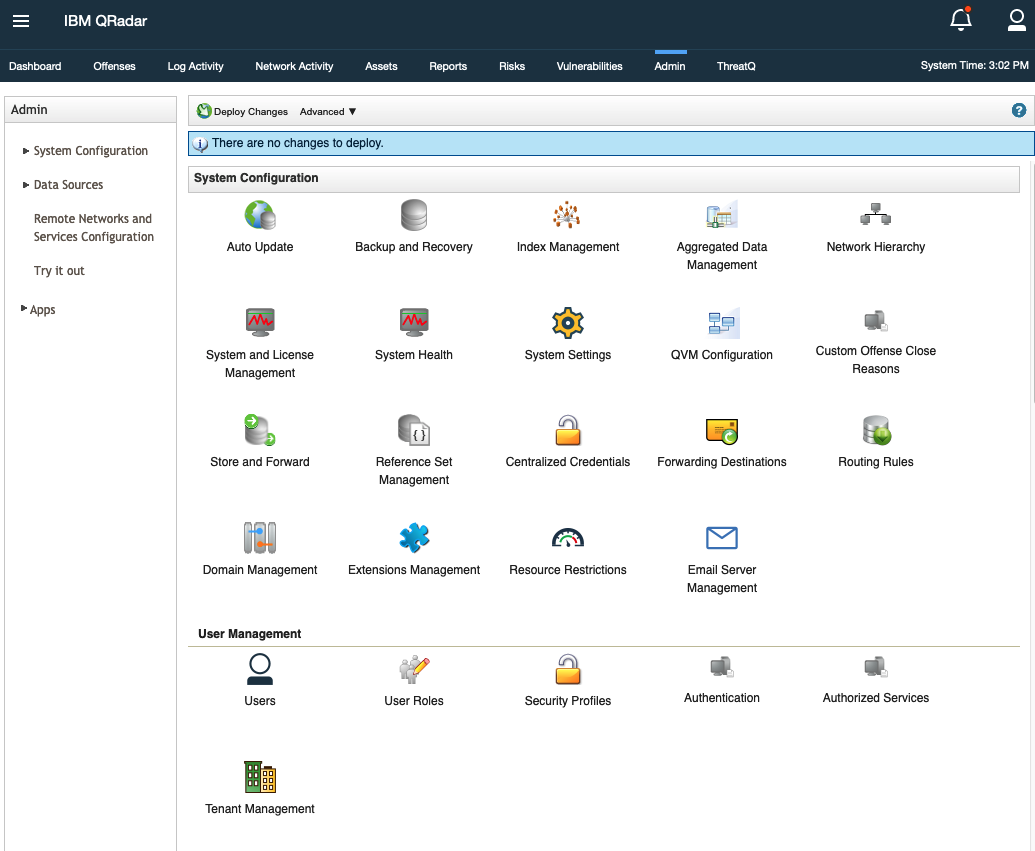
Task: Switch to the Vulnerabilities tab
Action: click(x=589, y=66)
